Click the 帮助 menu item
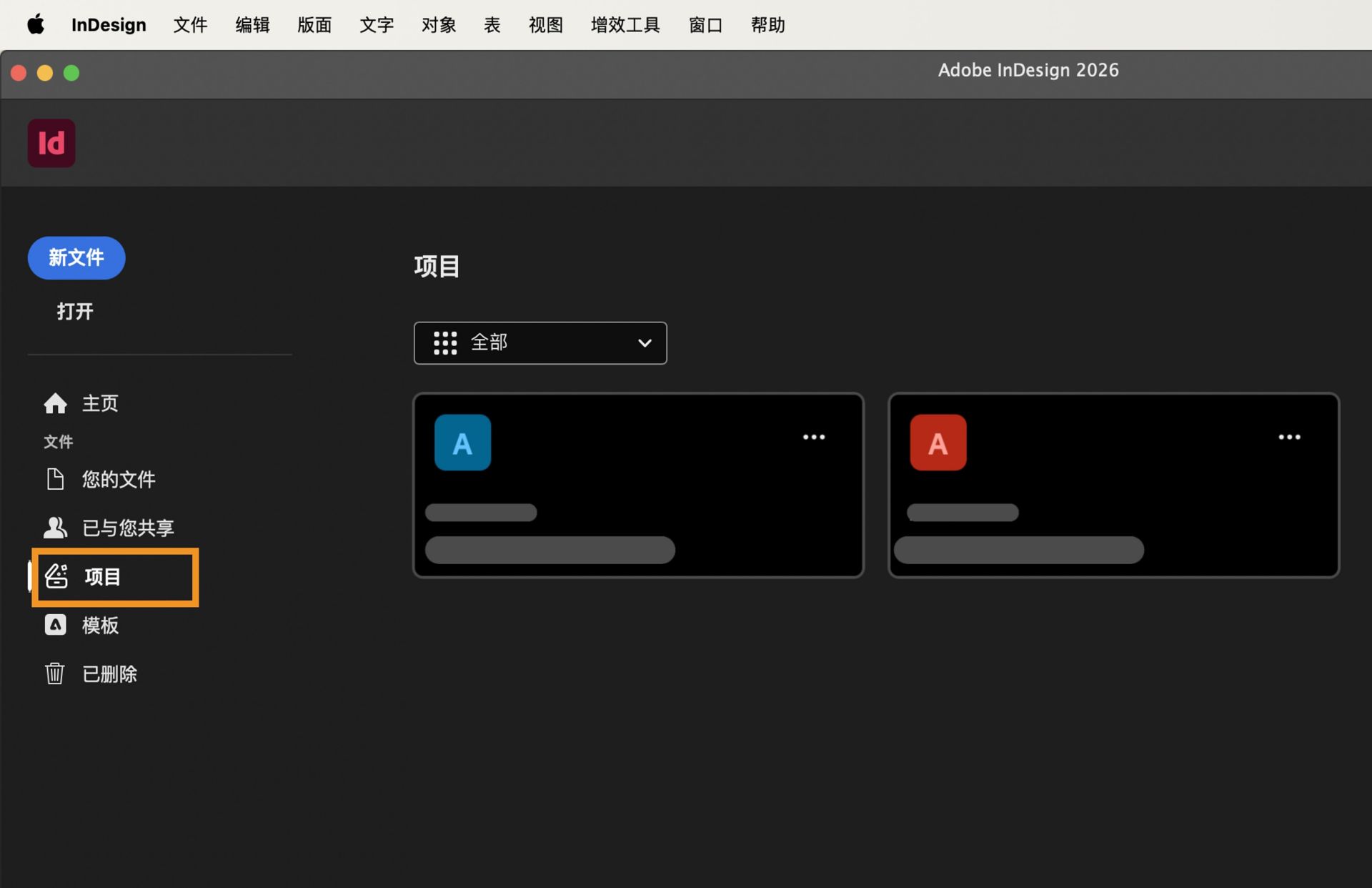Viewport: 1372px width, 888px height. (x=767, y=24)
